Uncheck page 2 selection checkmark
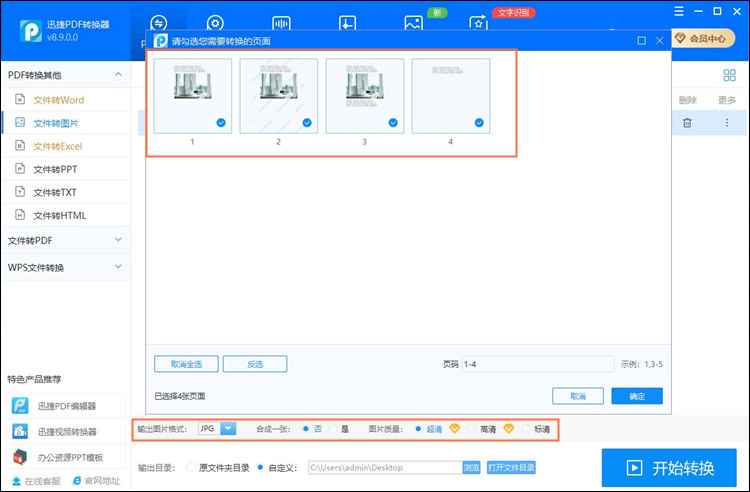Screen dimensions: 750x492 click(x=307, y=123)
